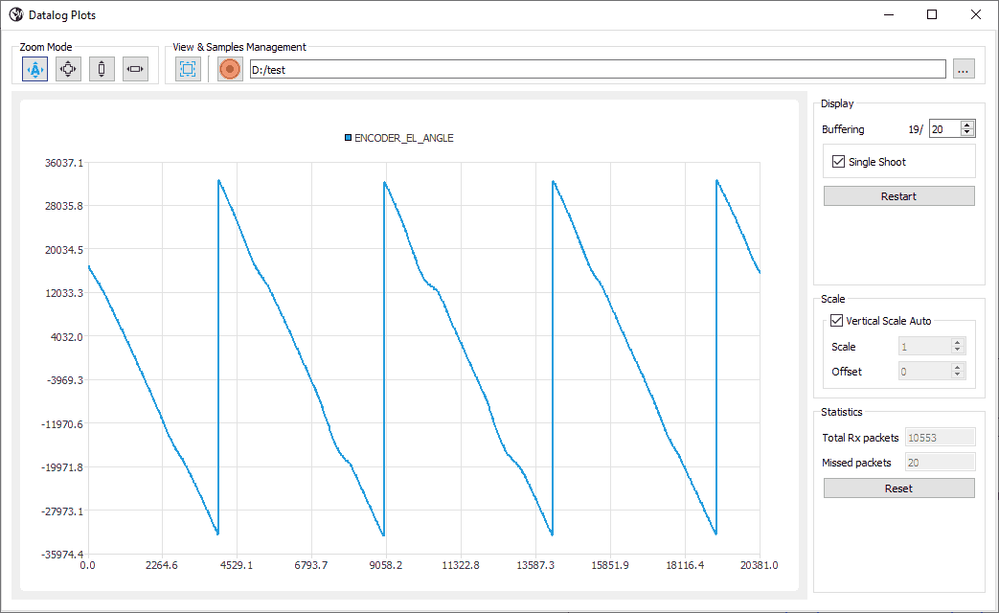This screenshot has width=999, height=613.
Task: Click the D:/test path field
Action: coord(598,69)
